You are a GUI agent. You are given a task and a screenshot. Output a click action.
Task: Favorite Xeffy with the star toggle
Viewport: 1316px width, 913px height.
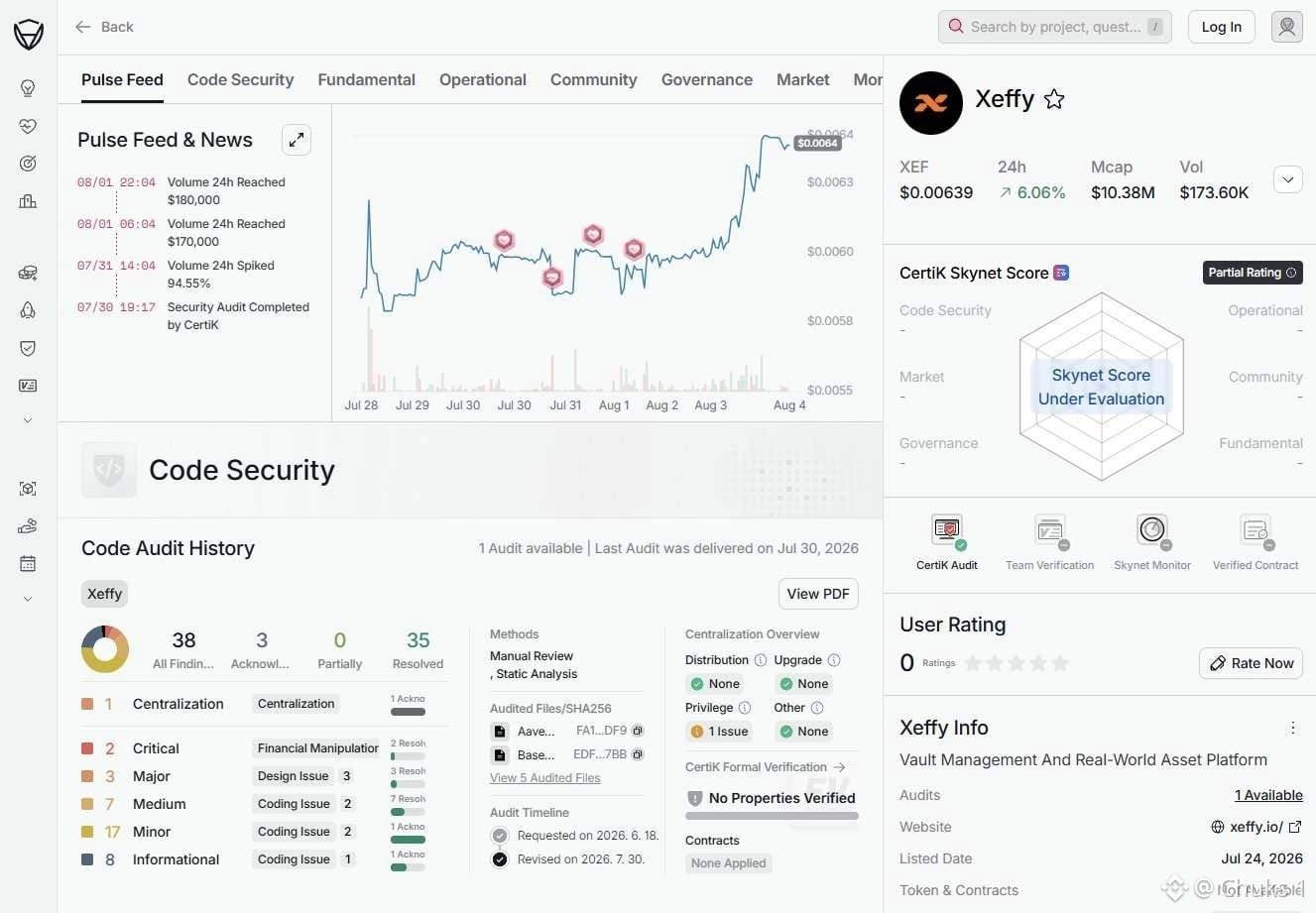click(x=1054, y=99)
